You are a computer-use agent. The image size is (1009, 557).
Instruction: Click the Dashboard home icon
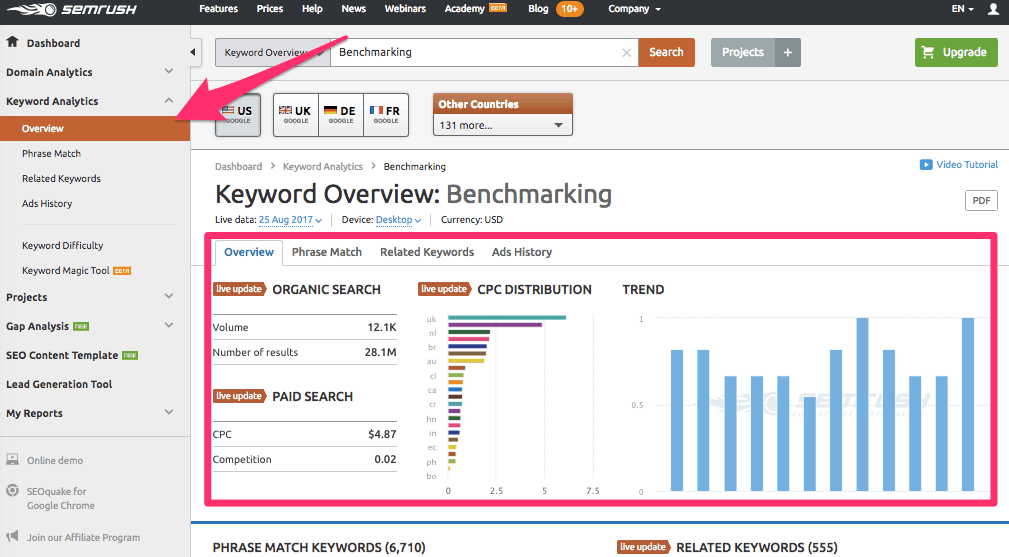click(x=12, y=42)
